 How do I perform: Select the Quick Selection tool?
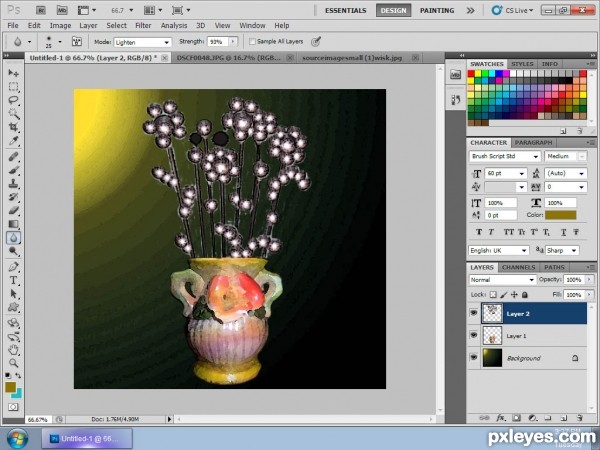[13, 114]
